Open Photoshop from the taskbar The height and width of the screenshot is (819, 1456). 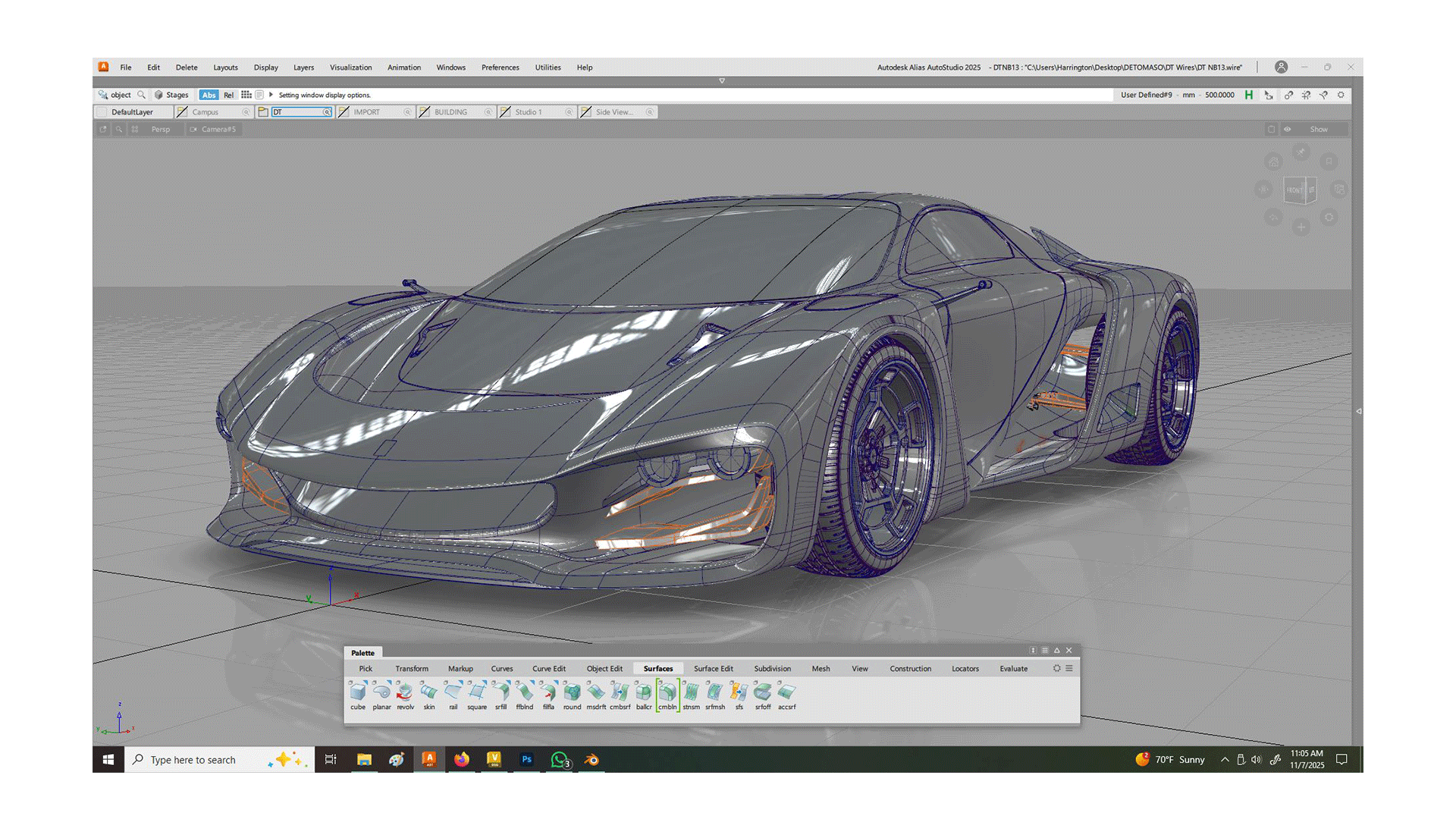(526, 760)
